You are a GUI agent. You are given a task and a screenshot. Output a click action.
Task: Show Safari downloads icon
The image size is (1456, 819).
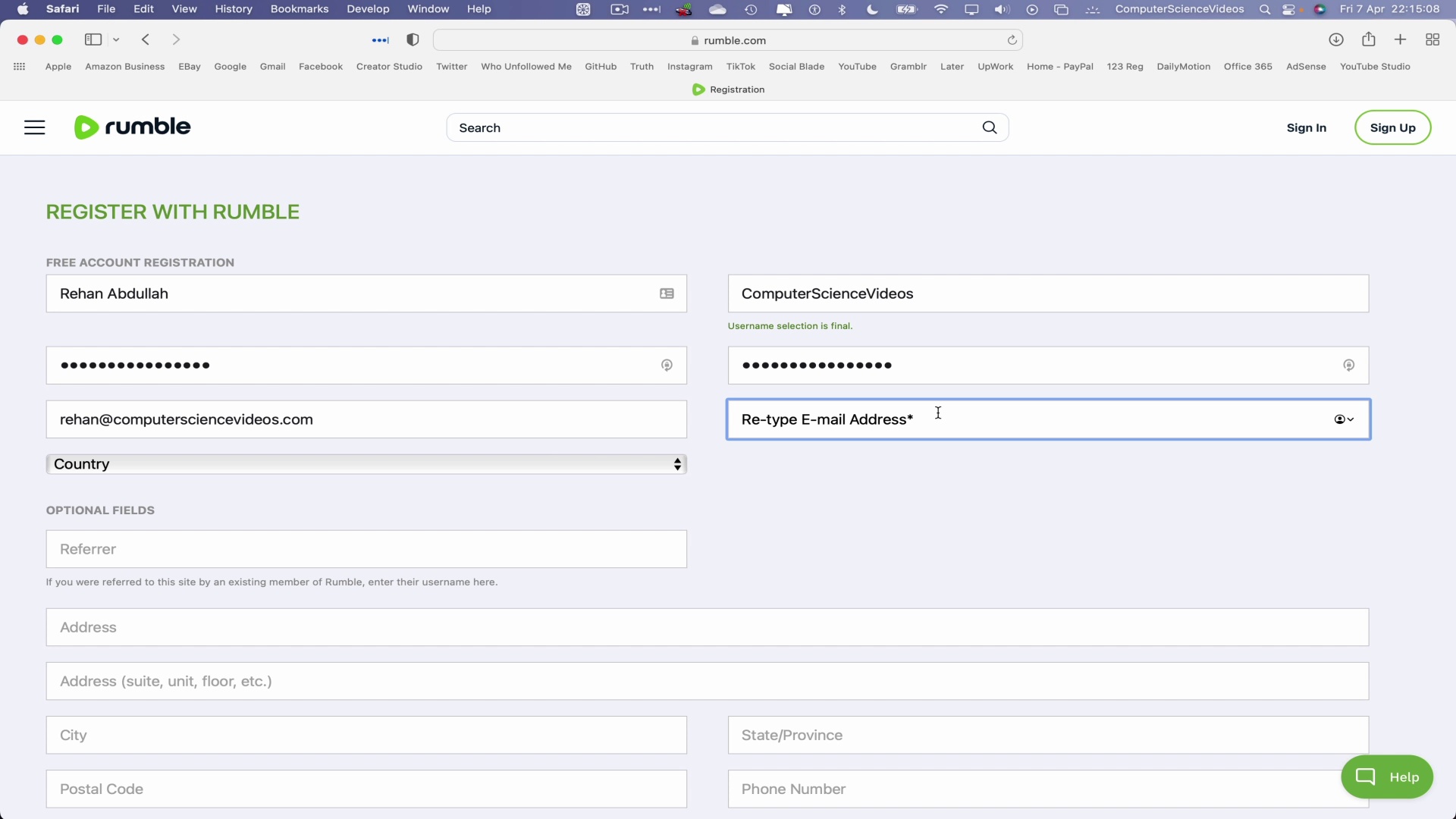click(1336, 39)
